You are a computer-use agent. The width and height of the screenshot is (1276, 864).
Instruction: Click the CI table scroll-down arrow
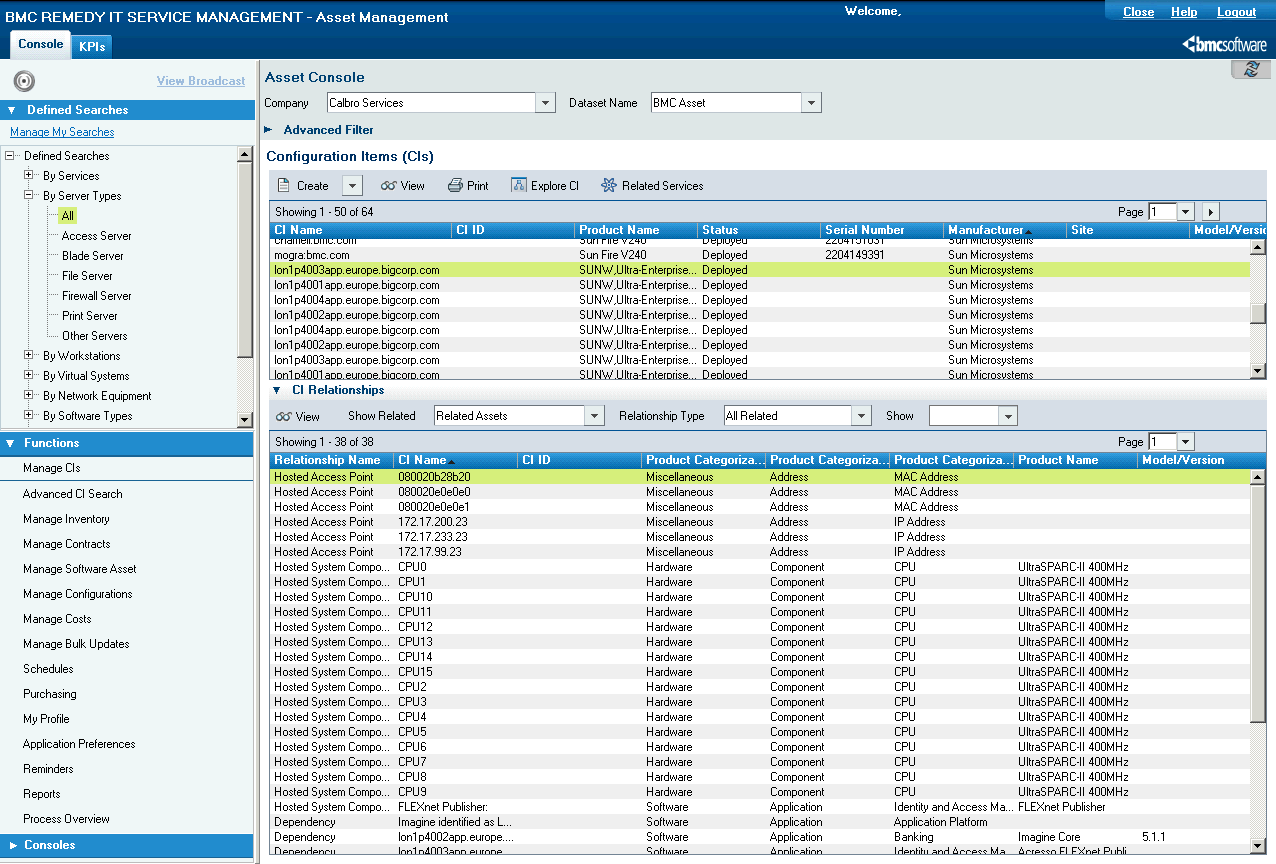point(1258,372)
